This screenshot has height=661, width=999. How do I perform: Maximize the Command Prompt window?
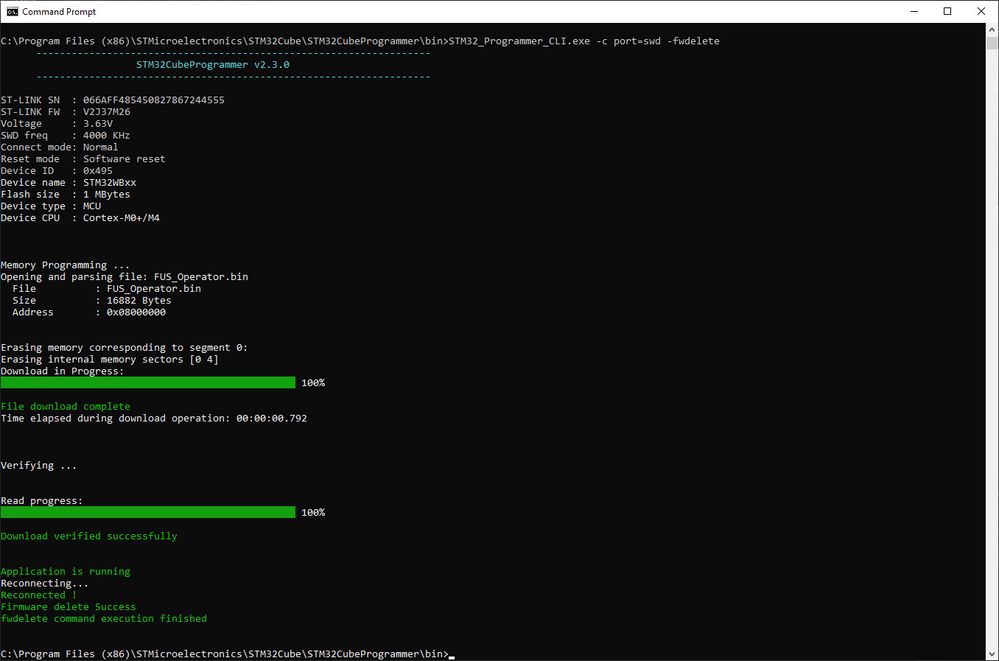point(947,11)
